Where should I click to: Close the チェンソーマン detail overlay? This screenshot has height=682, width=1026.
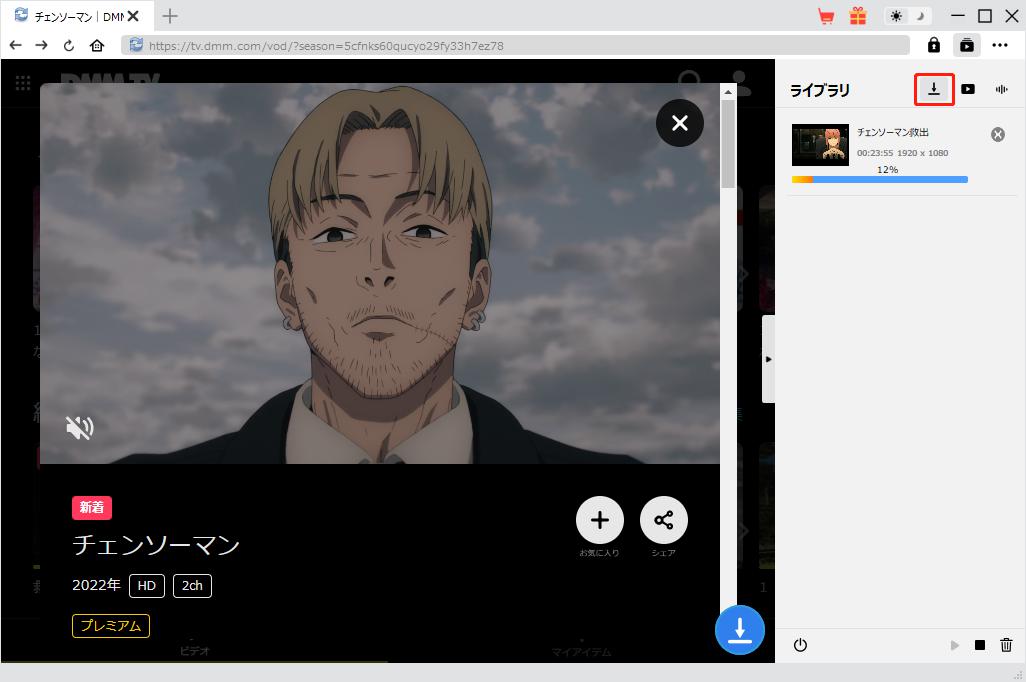[680, 123]
